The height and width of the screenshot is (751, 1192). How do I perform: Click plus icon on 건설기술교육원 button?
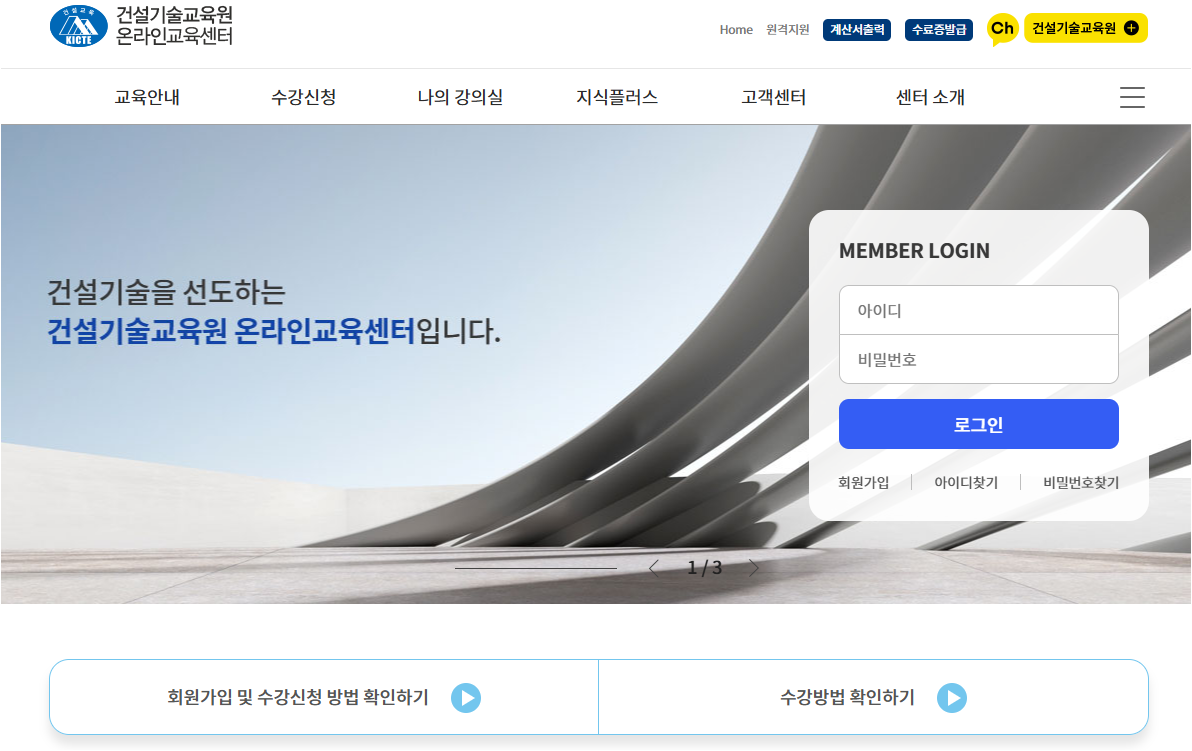coord(1131,28)
